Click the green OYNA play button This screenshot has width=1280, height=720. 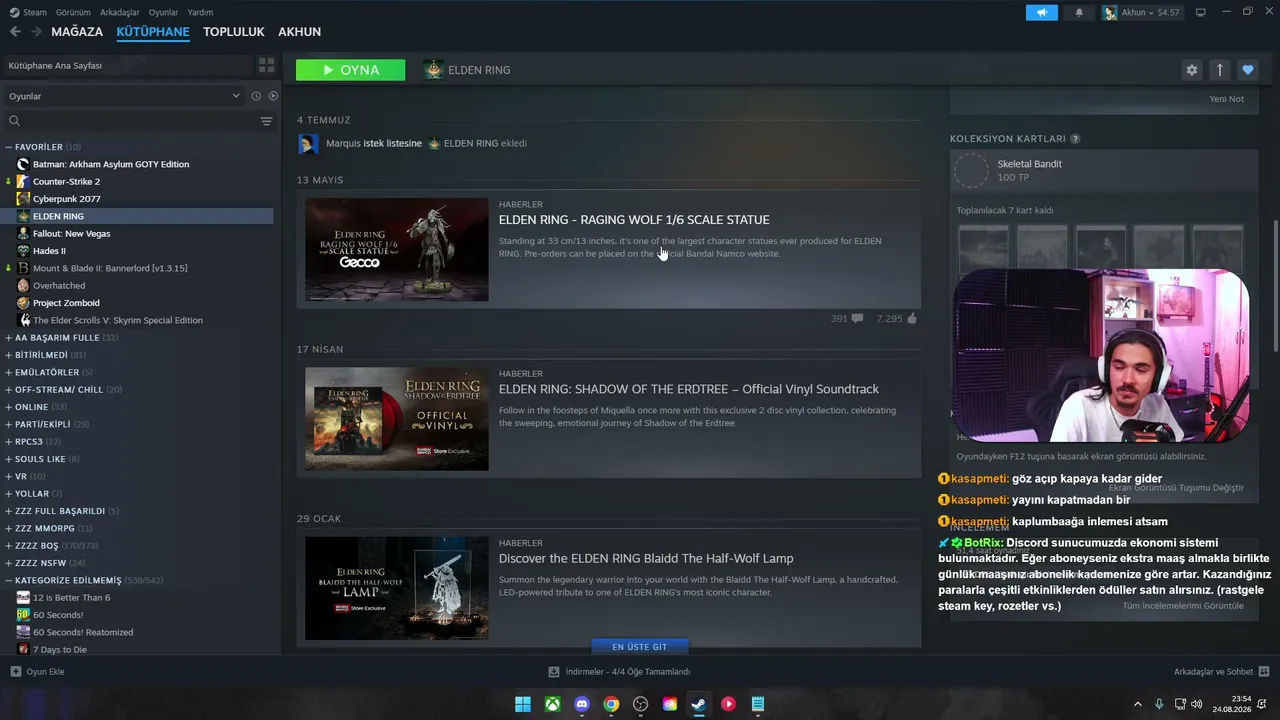click(x=351, y=70)
